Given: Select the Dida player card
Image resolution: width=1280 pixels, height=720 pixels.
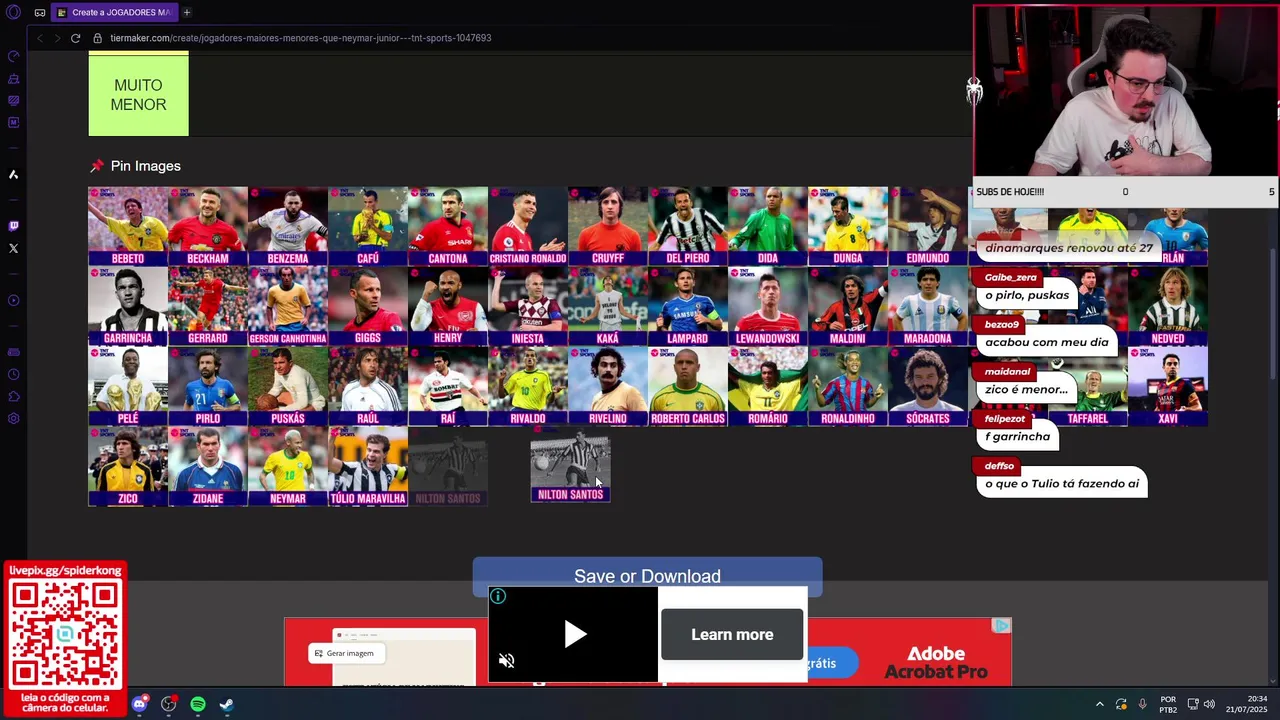Looking at the screenshot, I should pyautogui.click(x=768, y=226).
